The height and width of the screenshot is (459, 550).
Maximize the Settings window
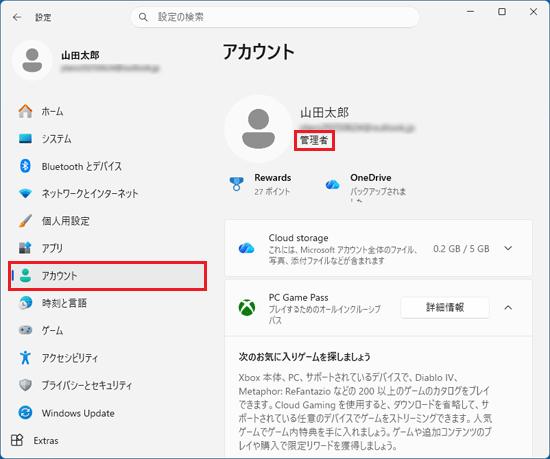point(502,12)
